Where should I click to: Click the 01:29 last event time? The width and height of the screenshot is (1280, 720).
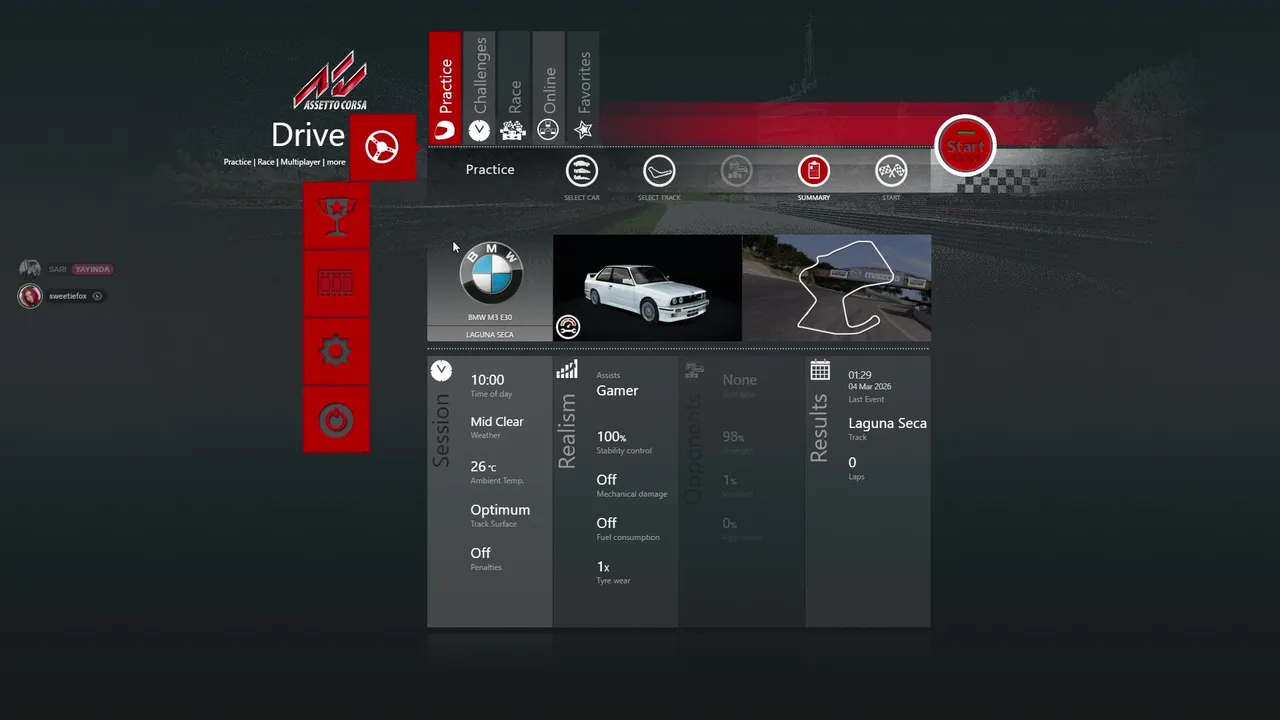[860, 376]
